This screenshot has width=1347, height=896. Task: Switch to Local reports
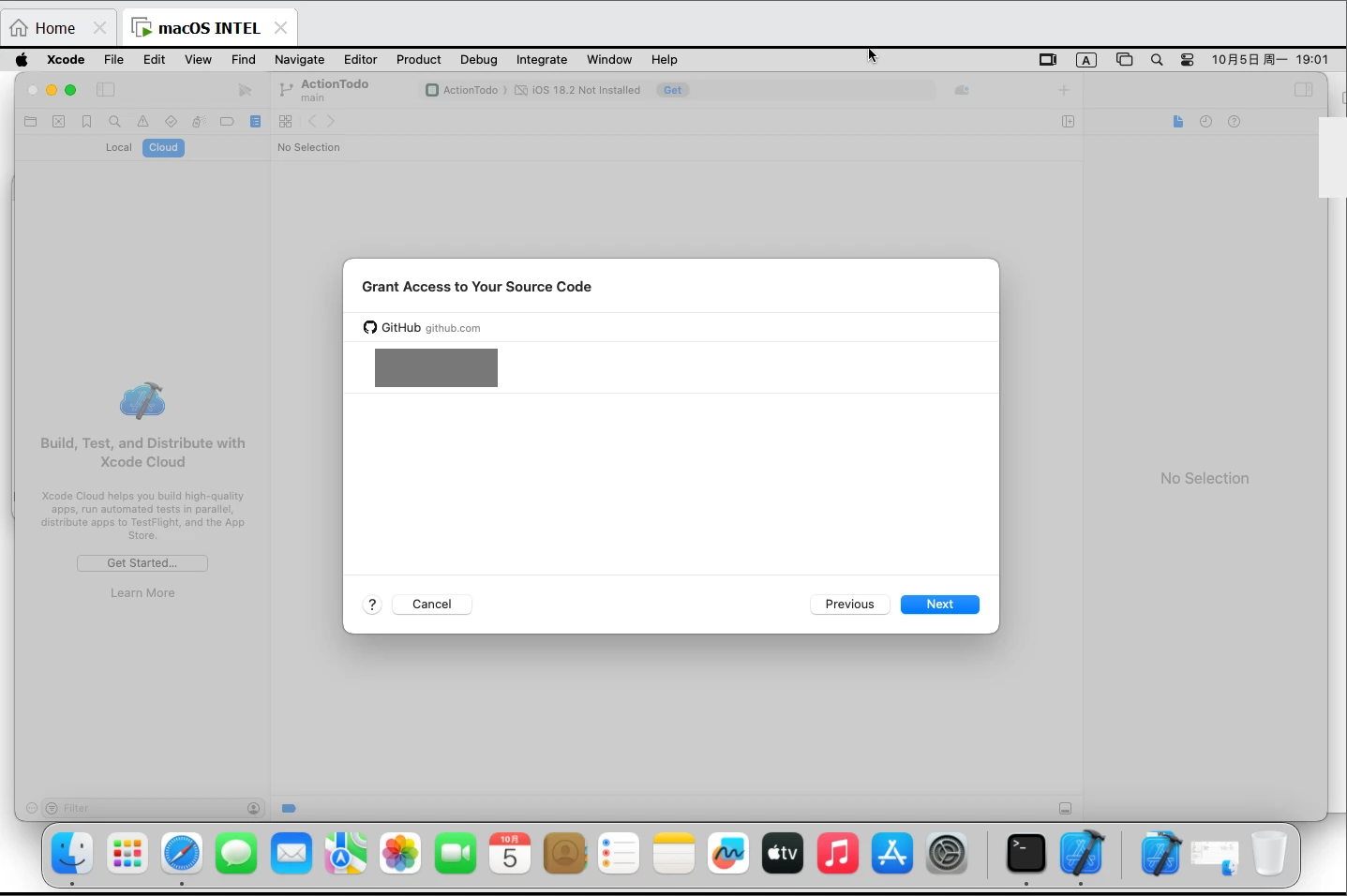[119, 148]
